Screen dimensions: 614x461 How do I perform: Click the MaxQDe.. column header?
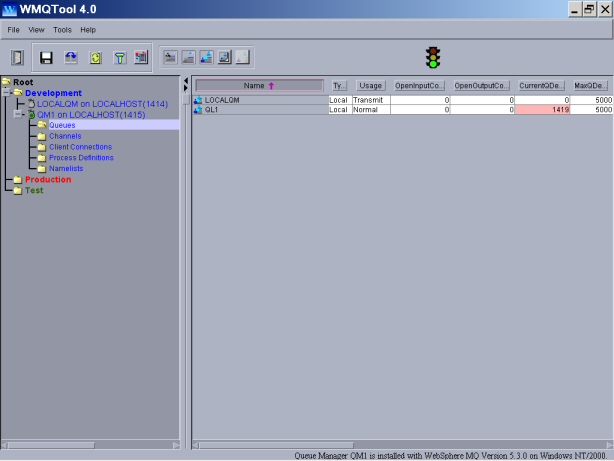(x=591, y=85)
